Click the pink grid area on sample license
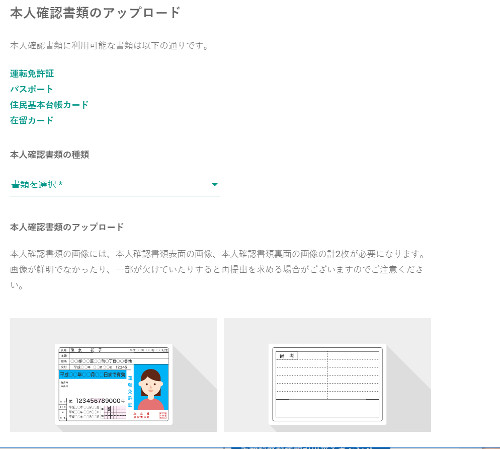 point(115,413)
